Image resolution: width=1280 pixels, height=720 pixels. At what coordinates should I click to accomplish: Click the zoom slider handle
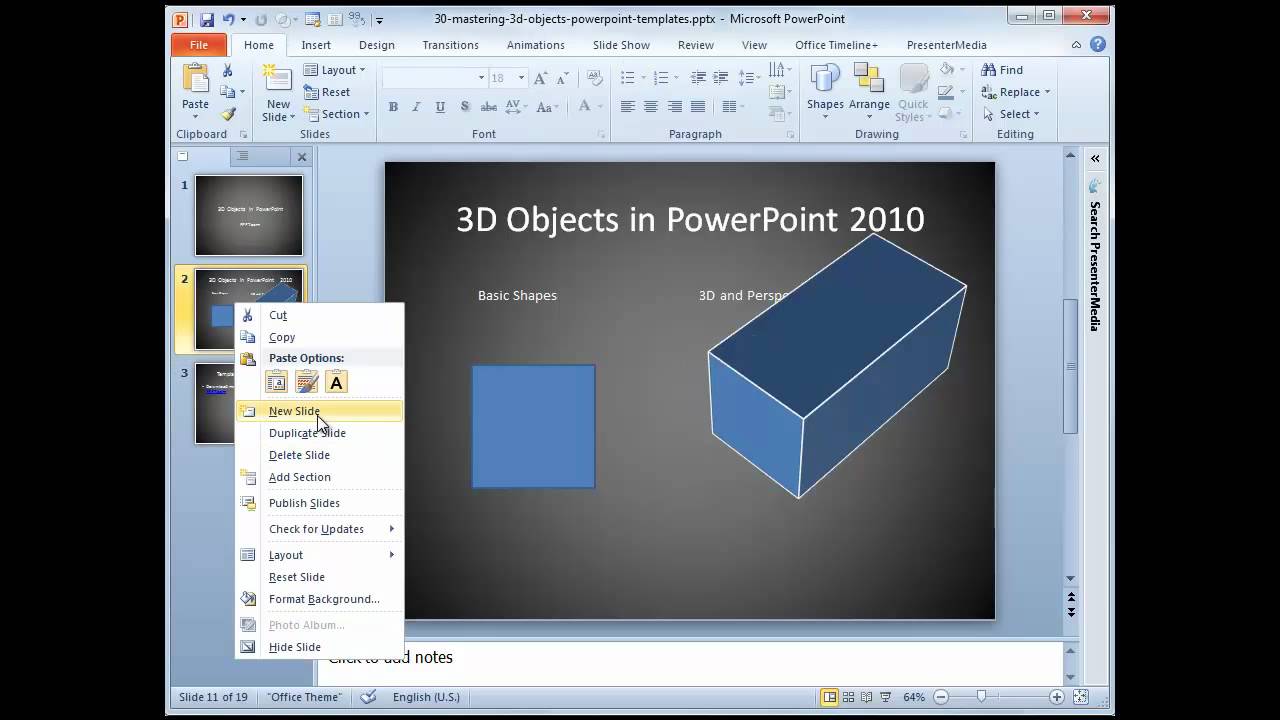[982, 697]
